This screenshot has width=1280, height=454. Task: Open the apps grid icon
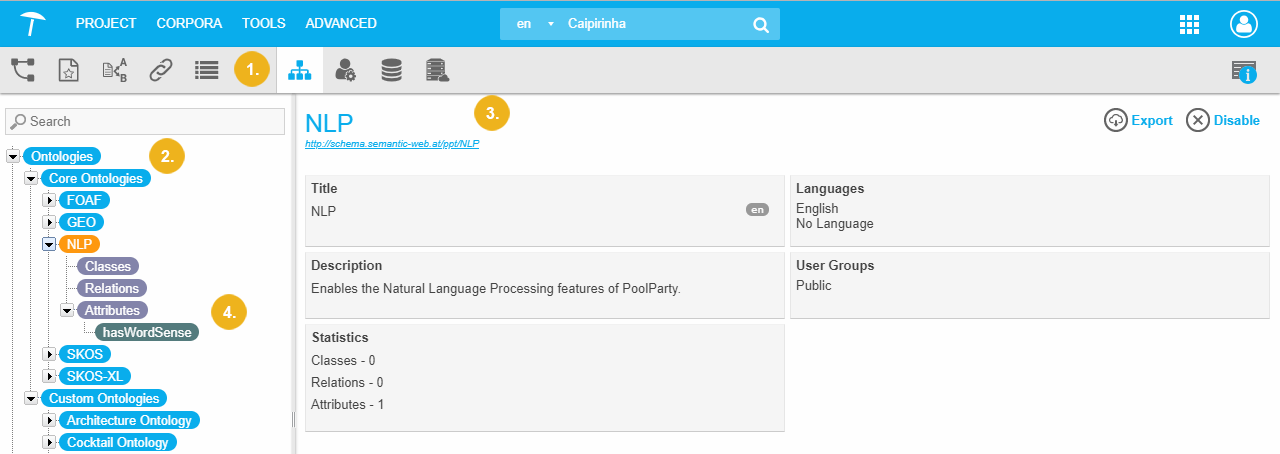[1190, 24]
